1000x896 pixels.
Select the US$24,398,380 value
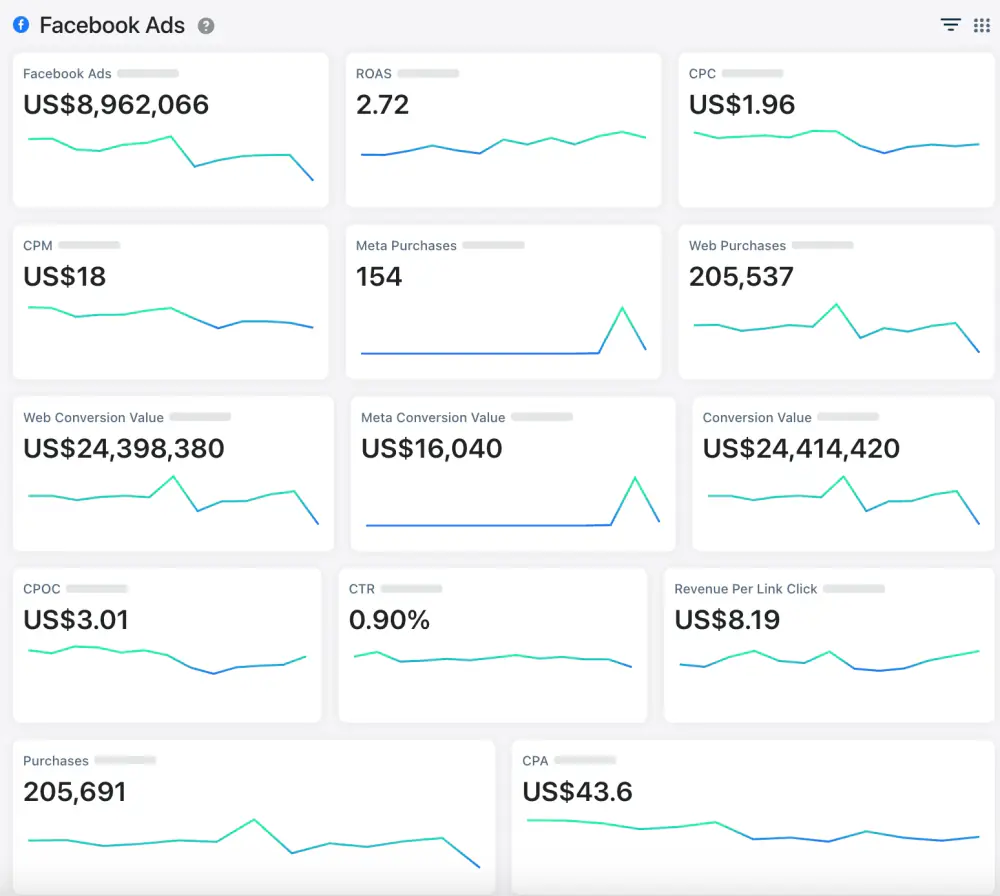pyautogui.click(x=124, y=448)
